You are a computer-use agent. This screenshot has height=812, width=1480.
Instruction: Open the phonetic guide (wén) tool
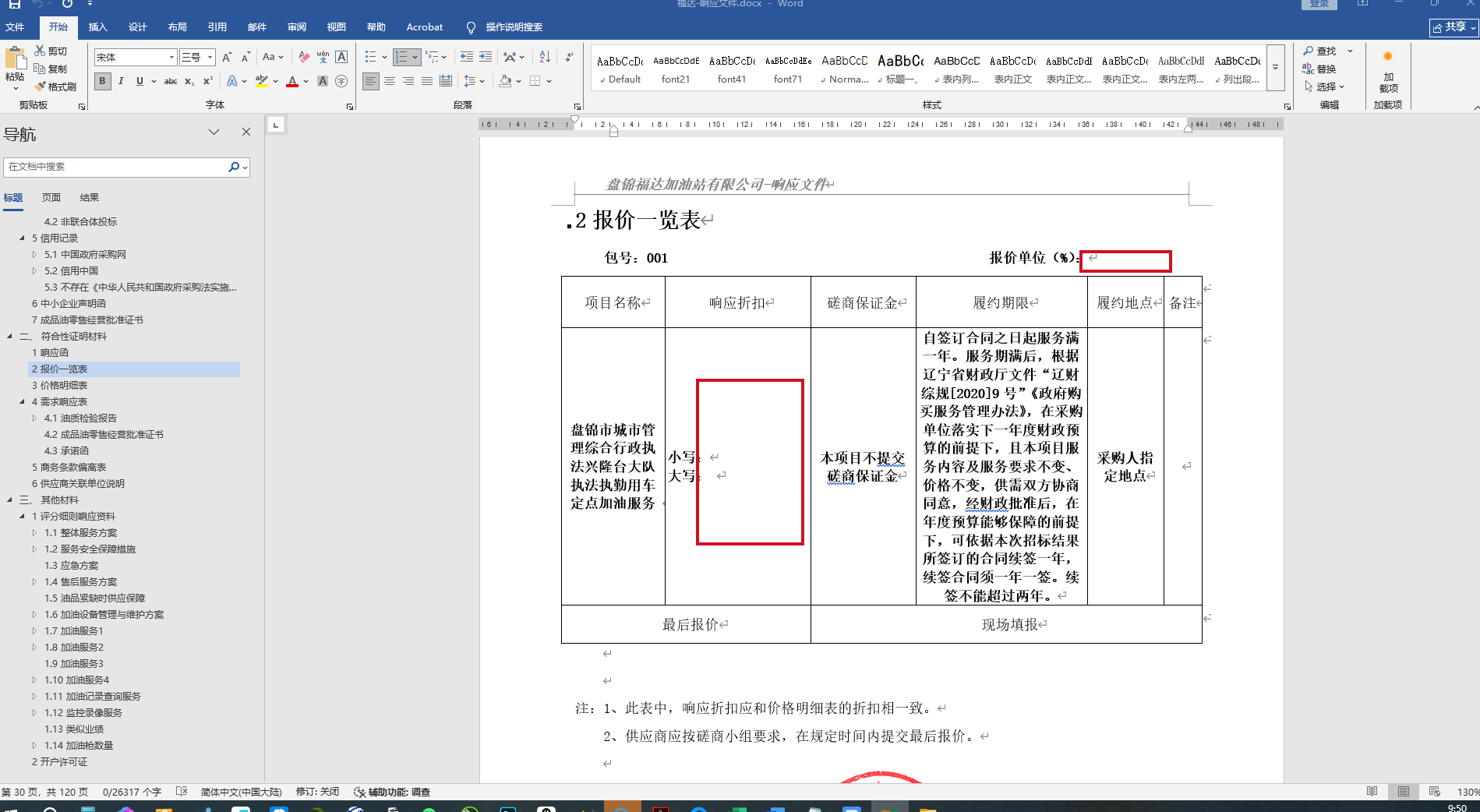coord(323,57)
